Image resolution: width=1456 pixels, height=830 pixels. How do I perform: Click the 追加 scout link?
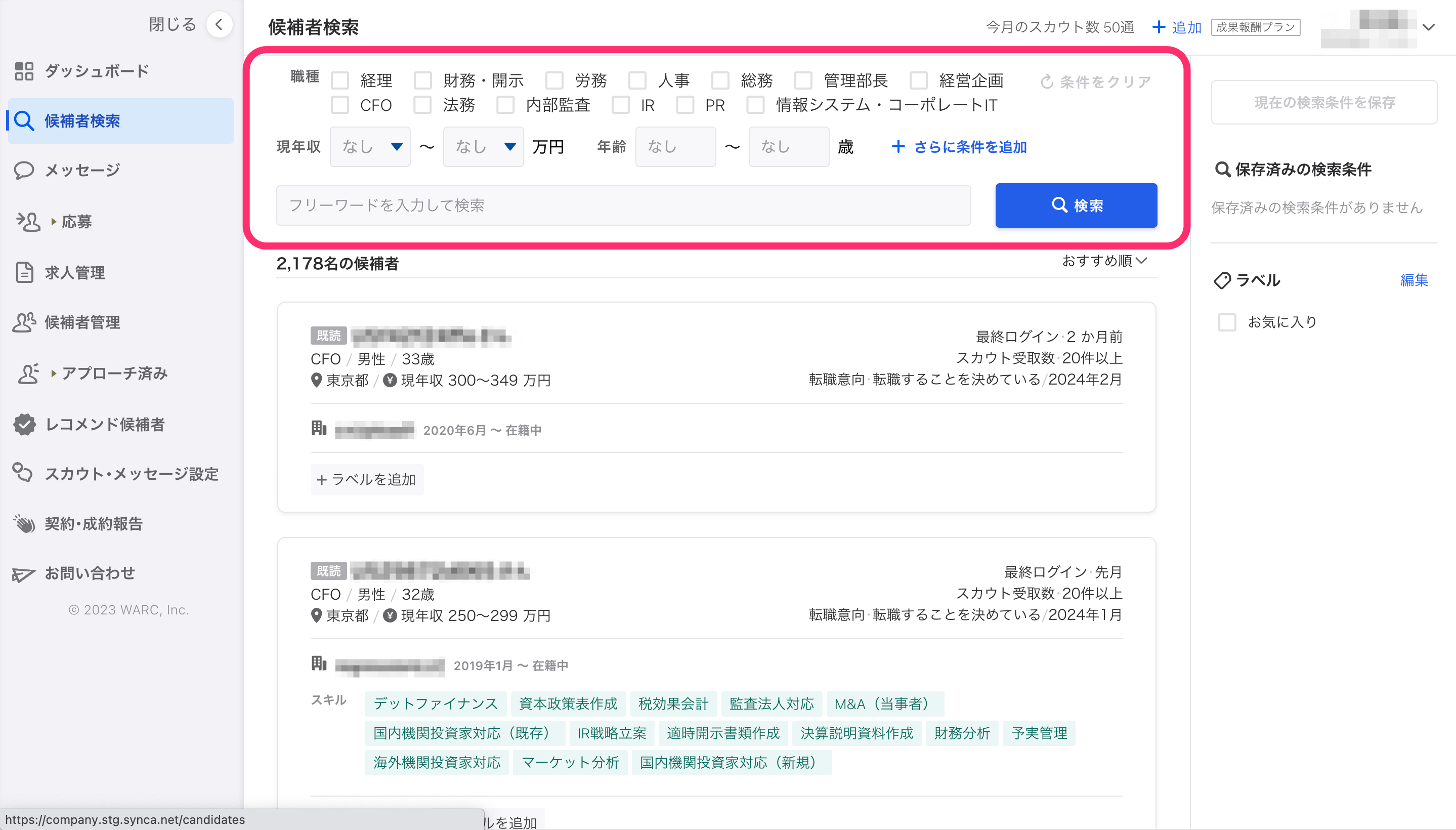[1176, 27]
